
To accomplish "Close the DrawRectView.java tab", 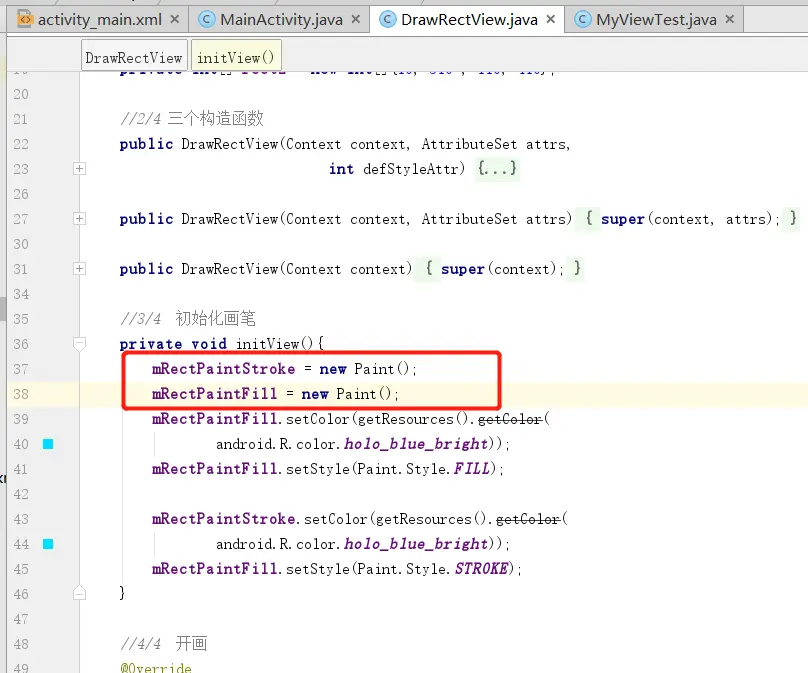I will tap(551, 20).
